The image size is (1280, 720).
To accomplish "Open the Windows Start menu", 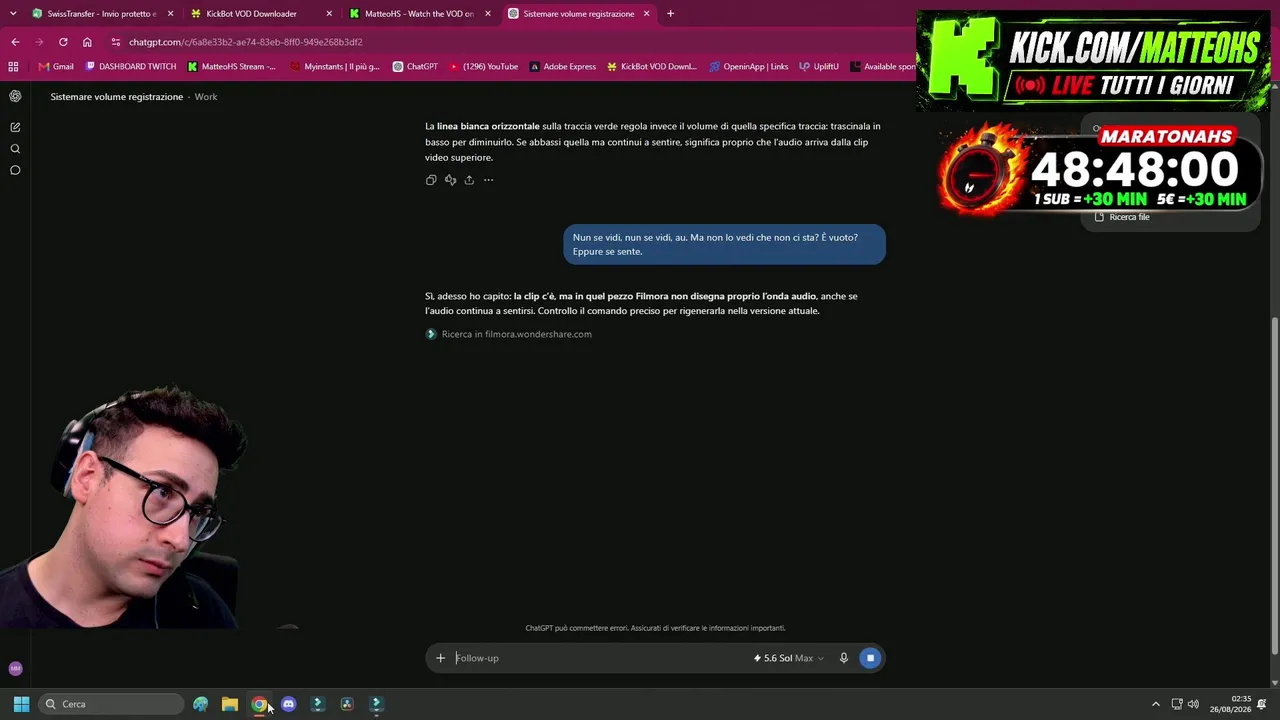I will [x=21, y=704].
